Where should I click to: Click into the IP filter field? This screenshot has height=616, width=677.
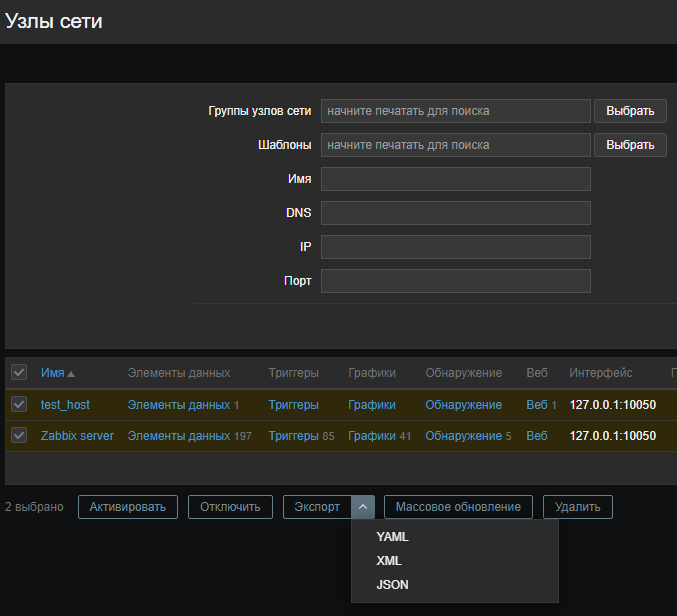455,247
